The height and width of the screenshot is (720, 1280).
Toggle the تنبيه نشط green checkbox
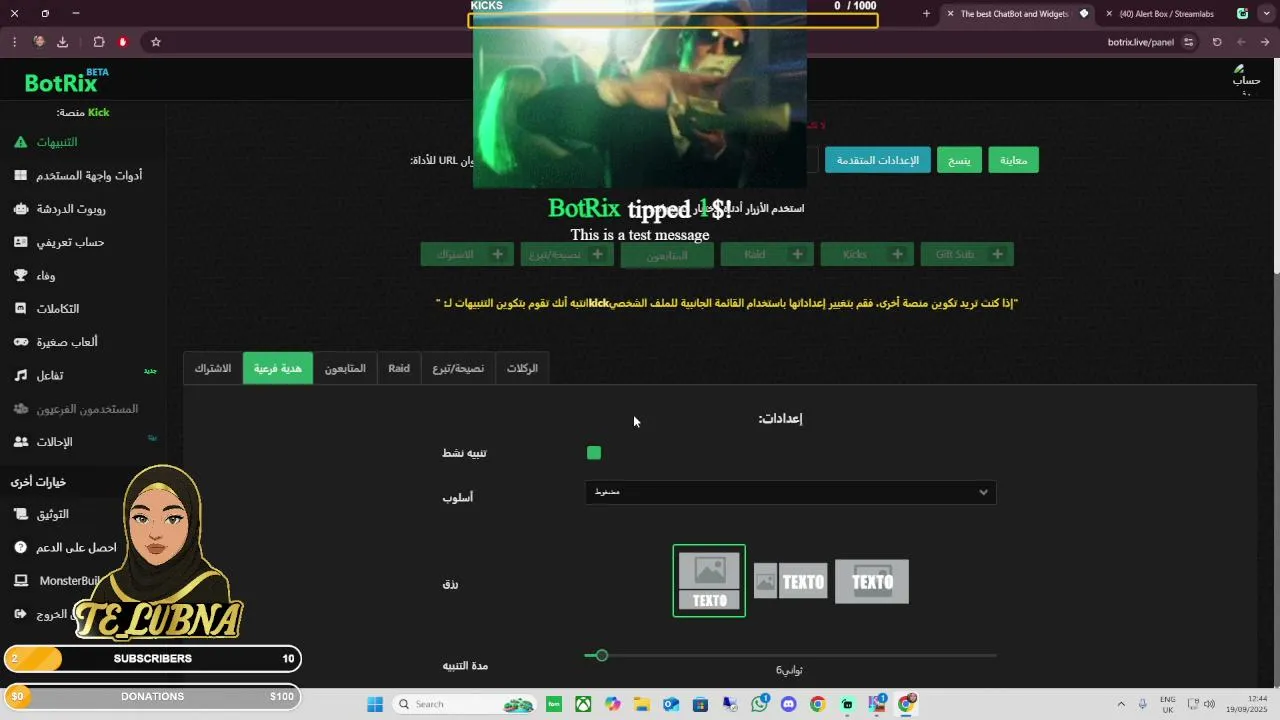click(x=594, y=453)
